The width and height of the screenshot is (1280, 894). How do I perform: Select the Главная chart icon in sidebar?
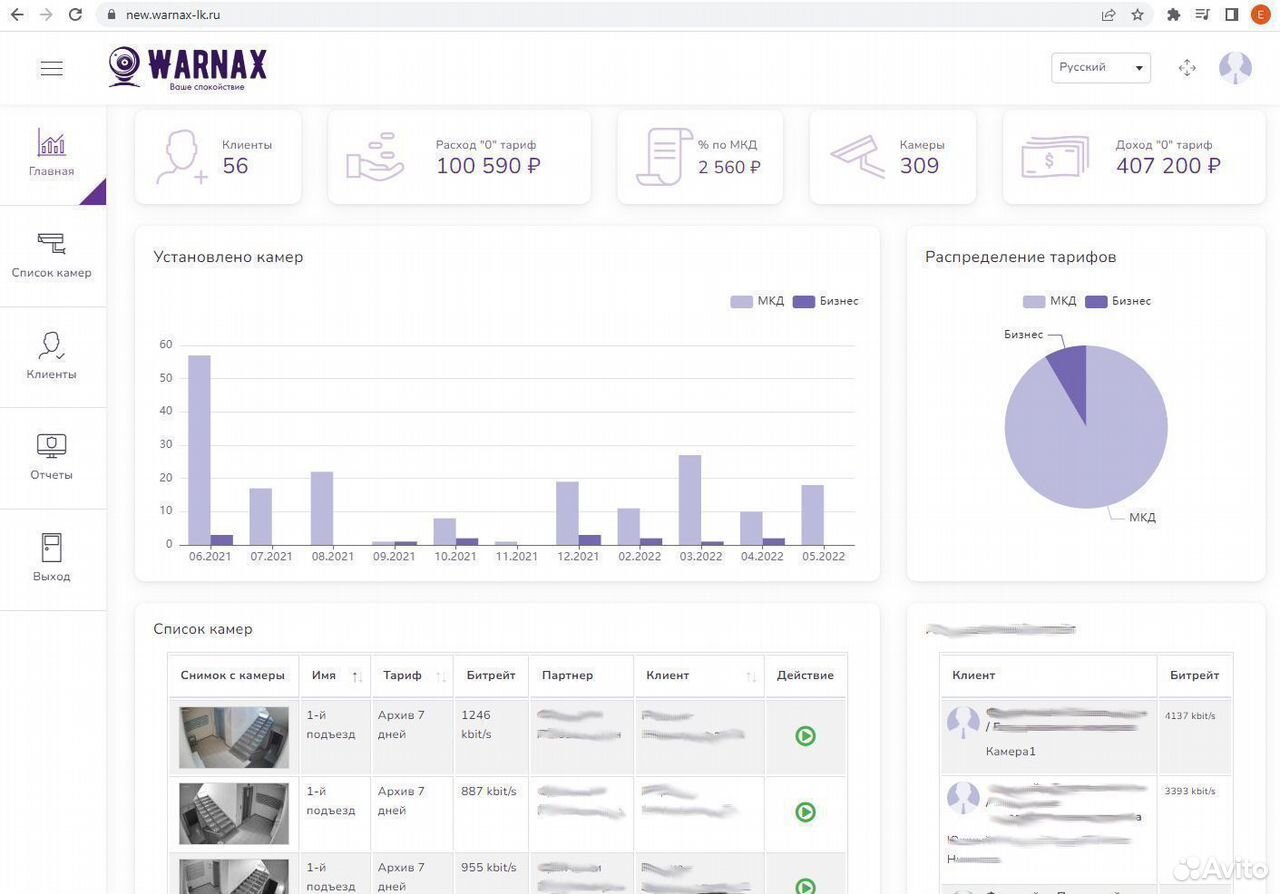[x=52, y=143]
